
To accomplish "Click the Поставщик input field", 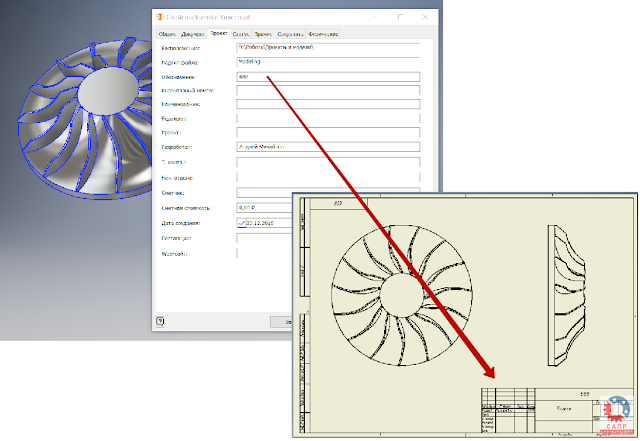I will click(264, 238).
